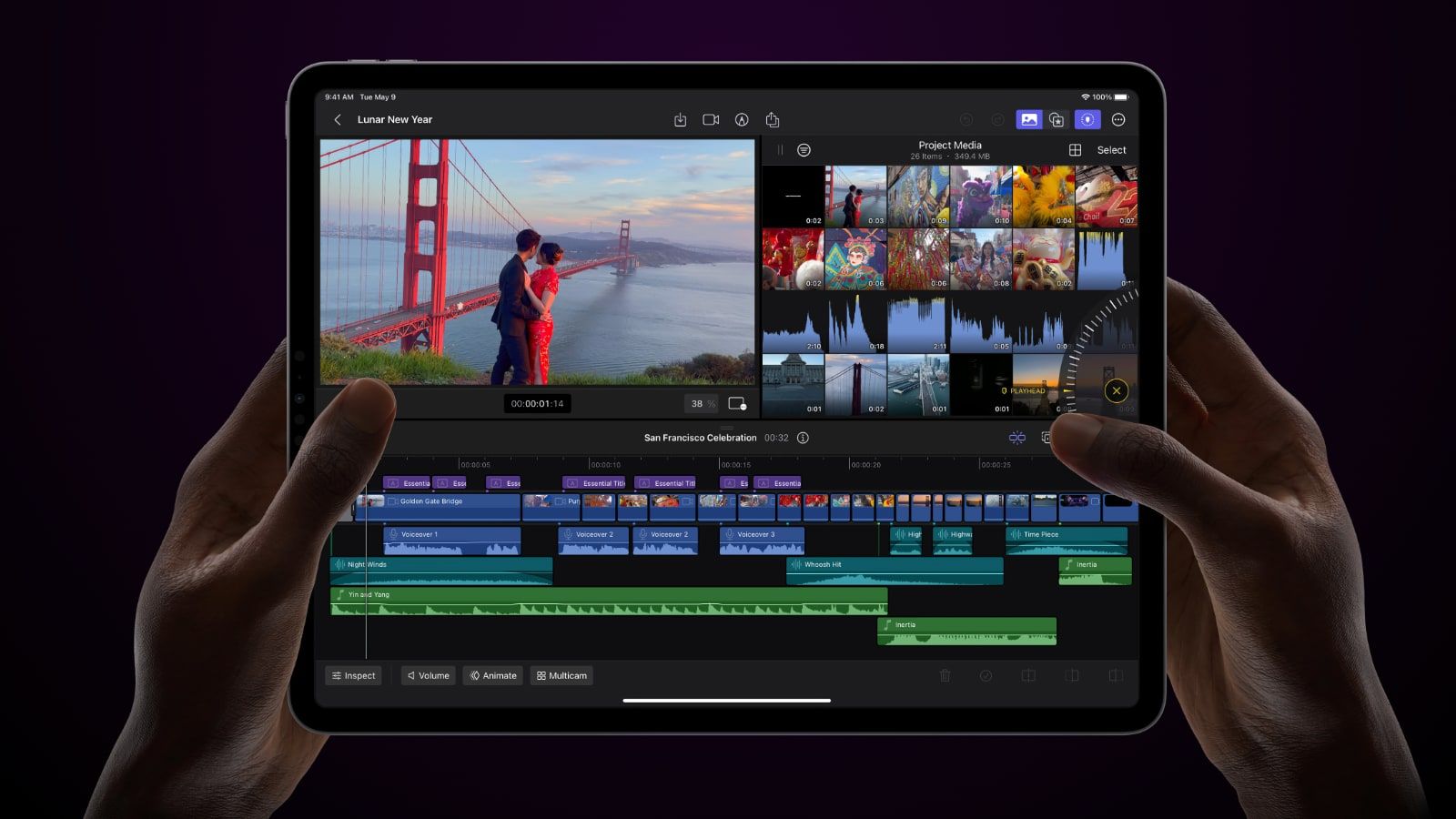Select the Inertia clip below Time Piece
This screenshot has width=1456, height=819.
coord(1095,571)
